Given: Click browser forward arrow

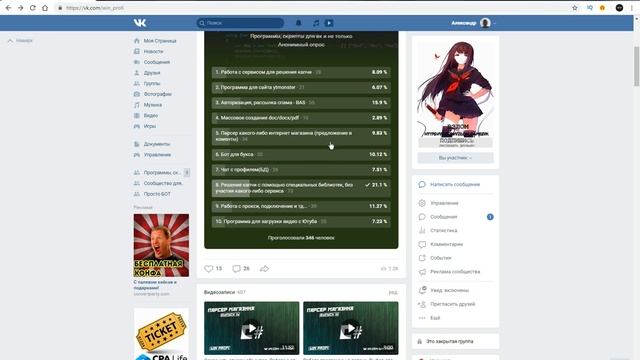Looking at the screenshot, I should (20, 8).
